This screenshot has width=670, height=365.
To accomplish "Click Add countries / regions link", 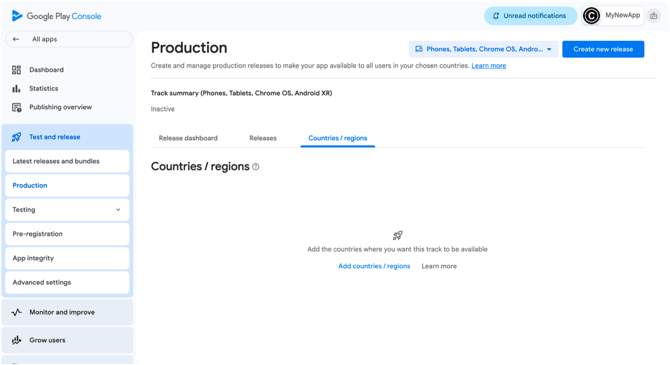I will click(x=374, y=266).
